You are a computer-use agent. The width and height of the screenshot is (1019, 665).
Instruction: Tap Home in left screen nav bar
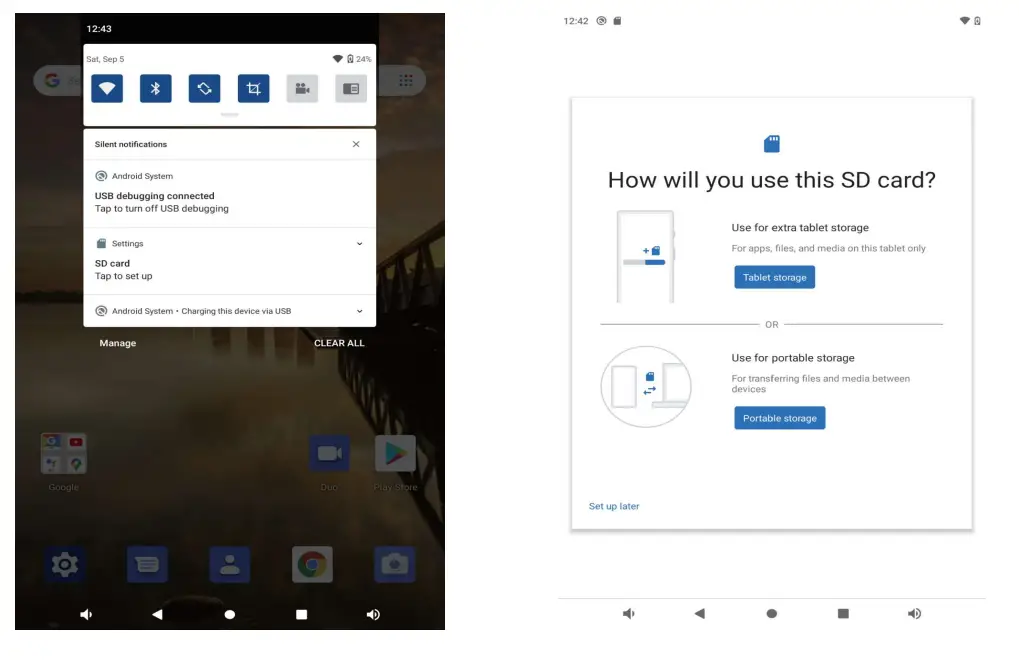pyautogui.click(x=229, y=614)
